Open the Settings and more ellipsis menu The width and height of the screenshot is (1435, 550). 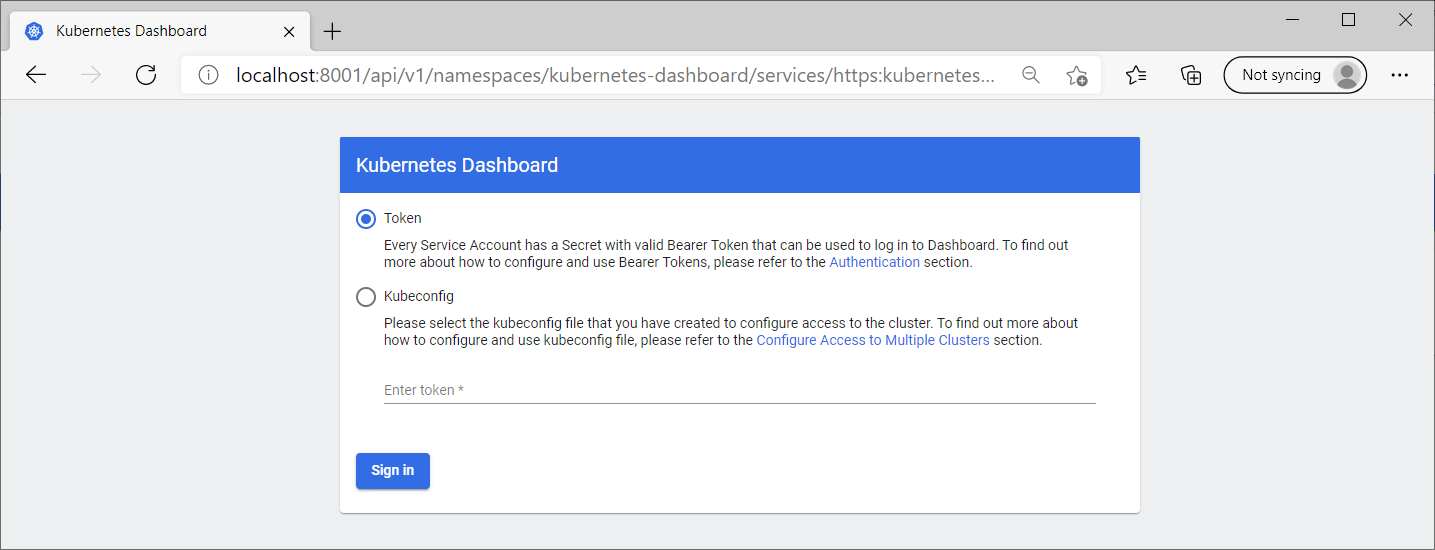(x=1400, y=75)
